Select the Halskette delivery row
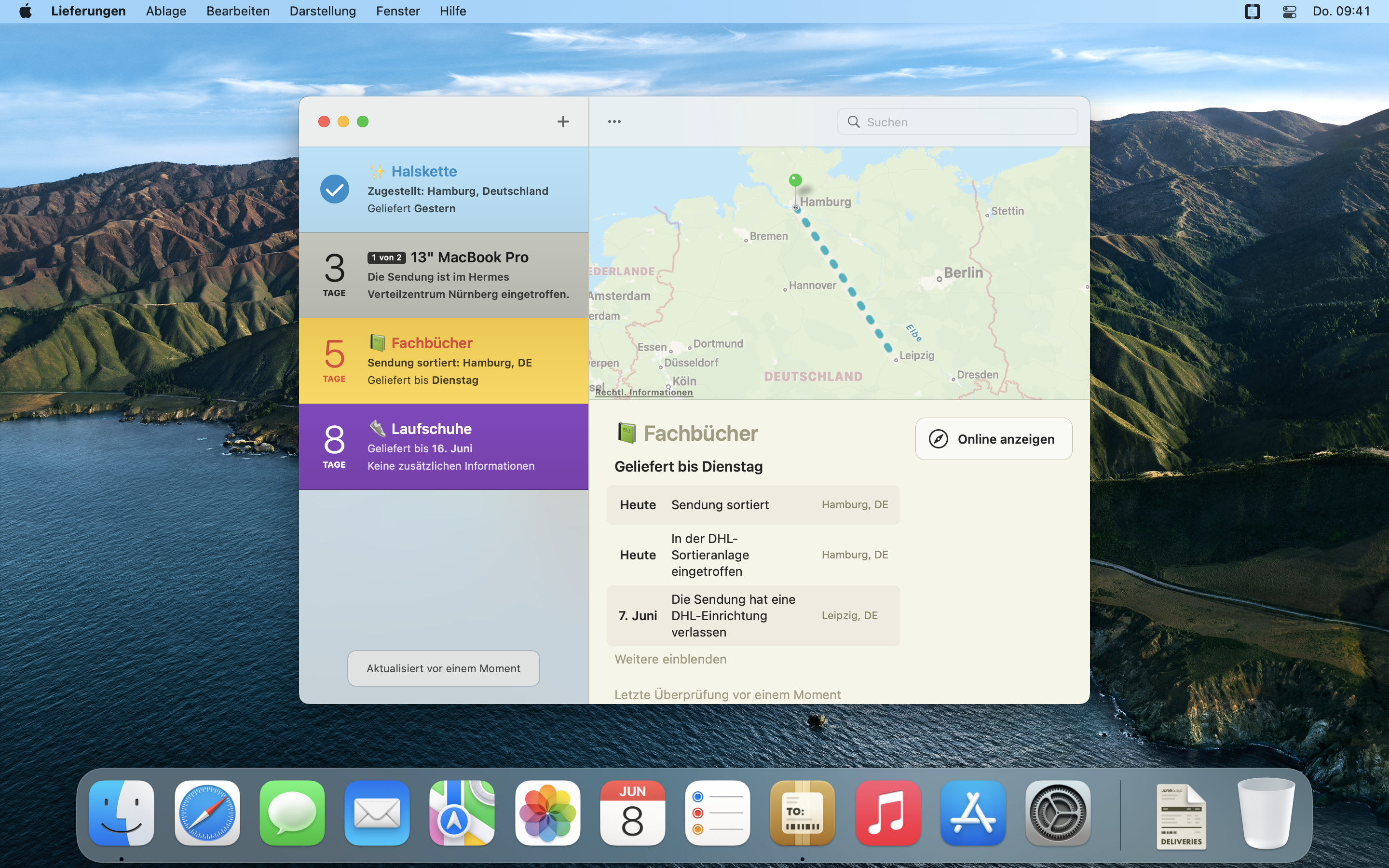Viewport: 1389px width, 868px height. coord(444,190)
